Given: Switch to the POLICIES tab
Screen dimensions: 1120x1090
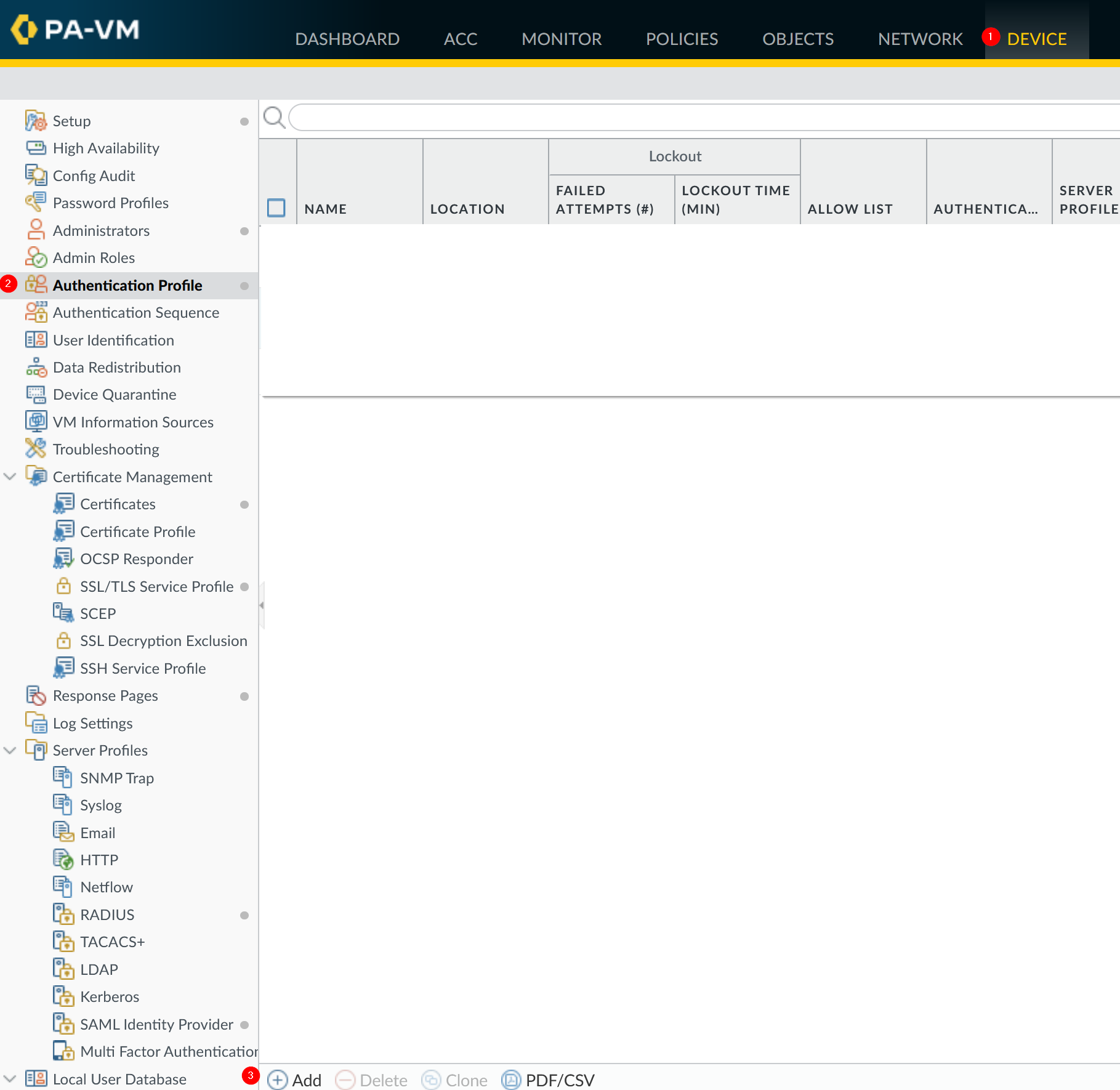Looking at the screenshot, I should coord(682,39).
